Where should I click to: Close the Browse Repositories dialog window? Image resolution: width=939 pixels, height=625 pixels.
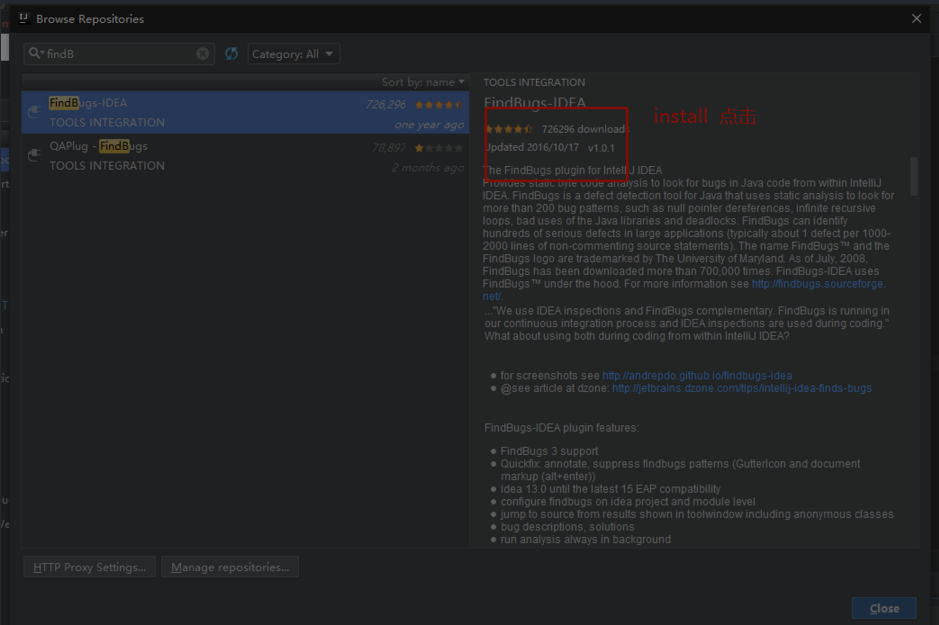(916, 19)
